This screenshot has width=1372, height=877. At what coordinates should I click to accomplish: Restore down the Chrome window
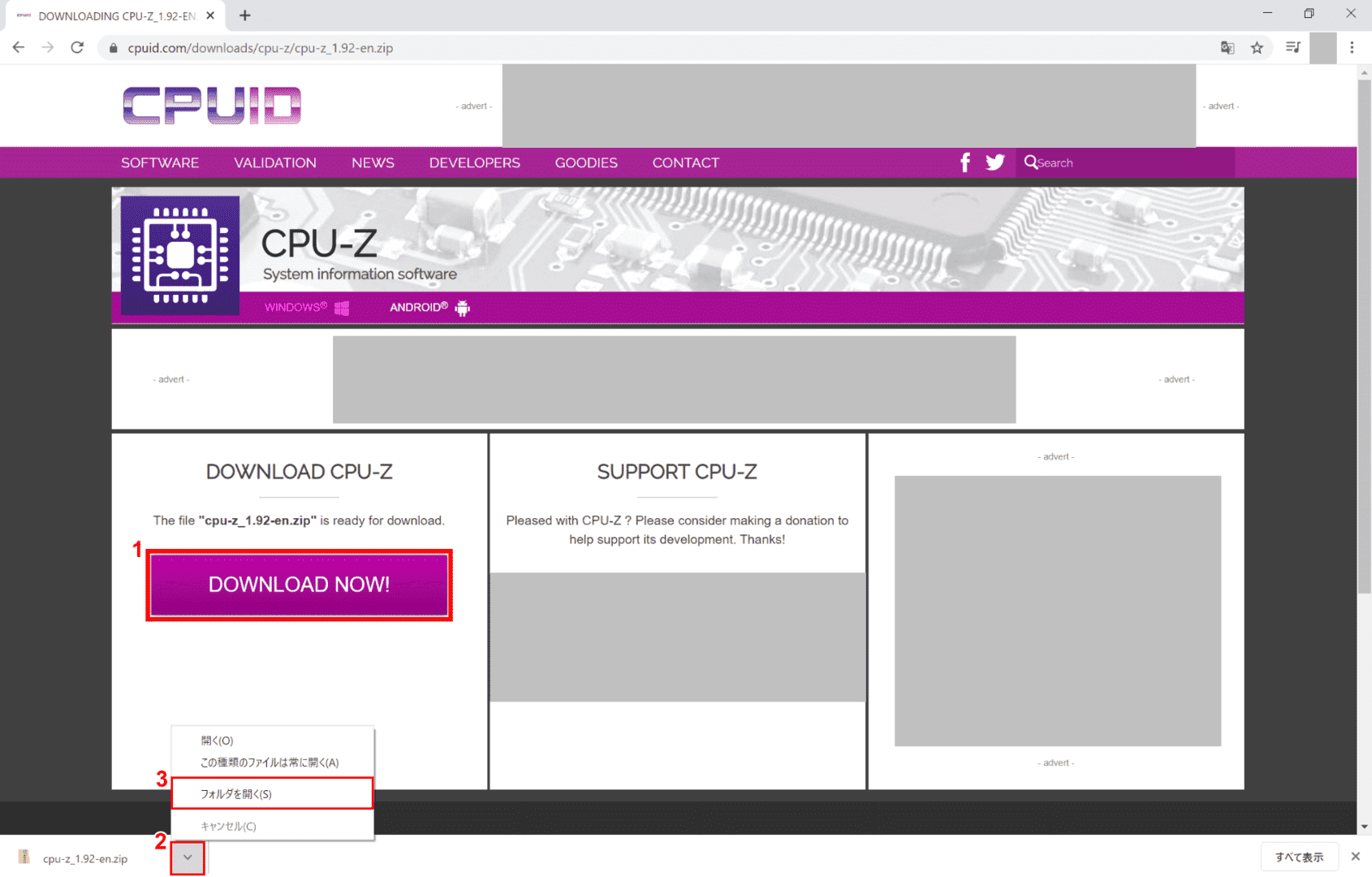coord(1309,13)
